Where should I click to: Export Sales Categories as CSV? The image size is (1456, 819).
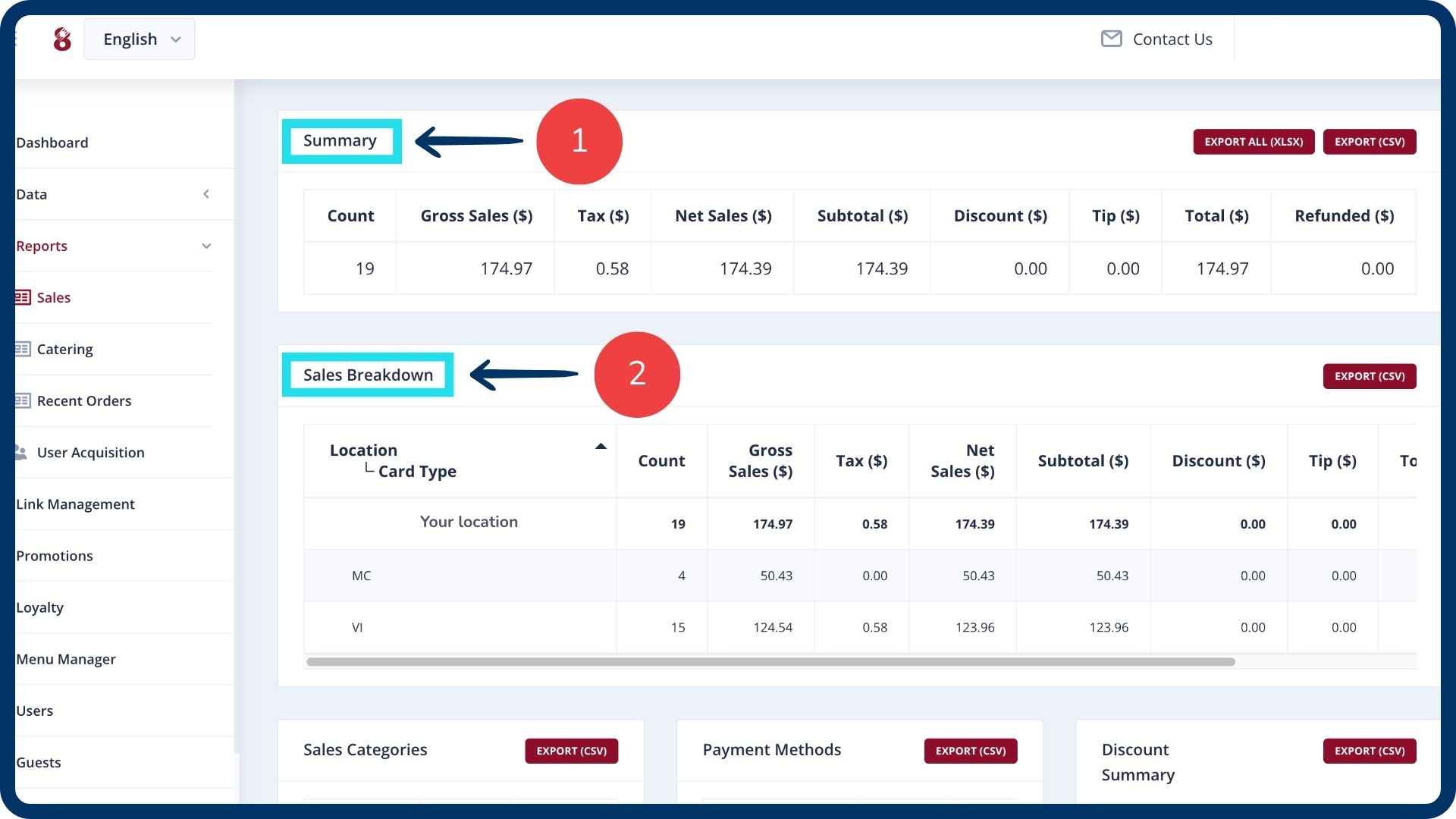pos(571,751)
